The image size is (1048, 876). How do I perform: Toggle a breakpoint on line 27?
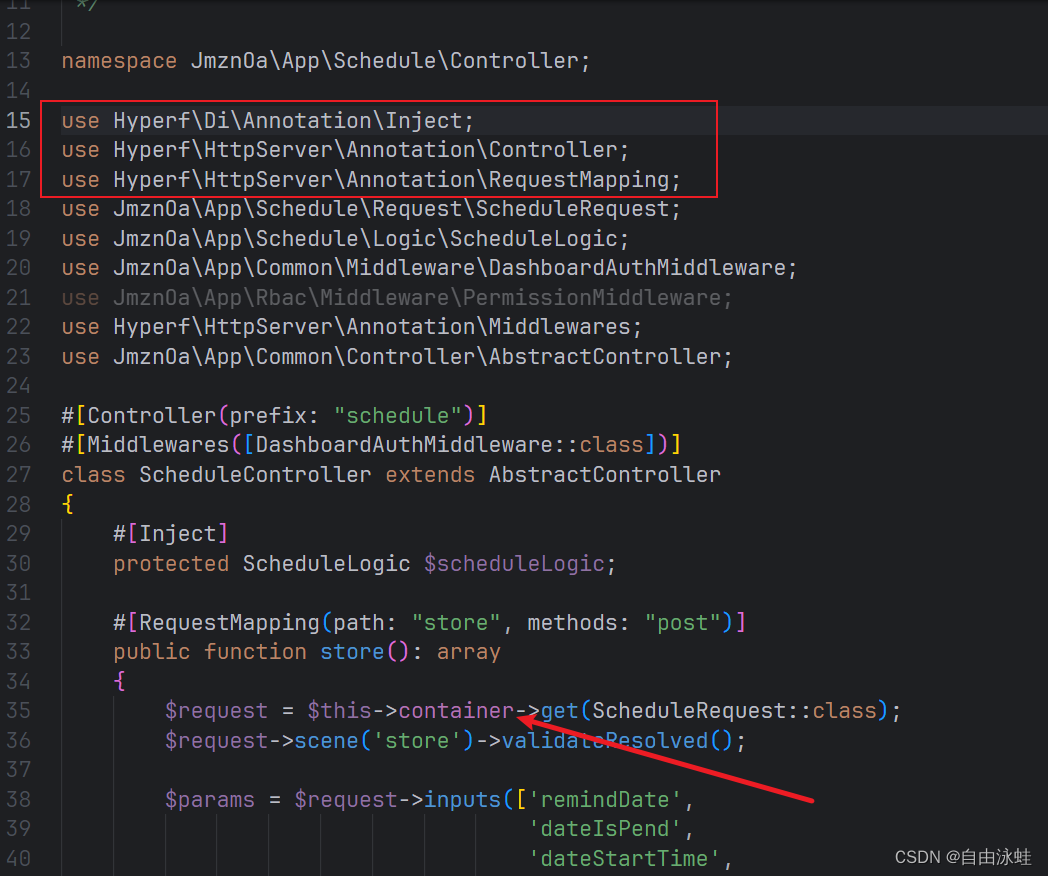19,474
